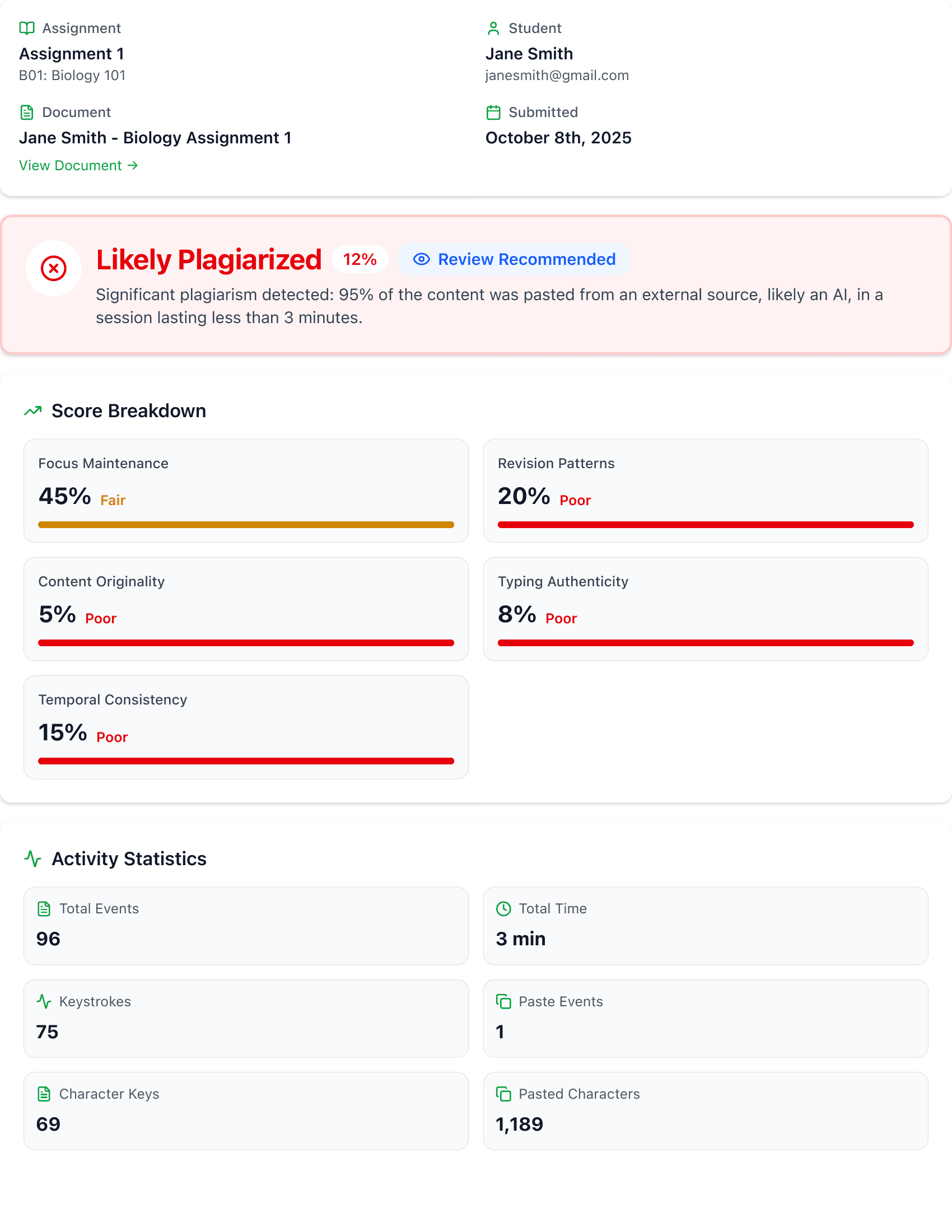Click the Assignment book icon
The width and height of the screenshot is (952, 1232).
point(26,28)
